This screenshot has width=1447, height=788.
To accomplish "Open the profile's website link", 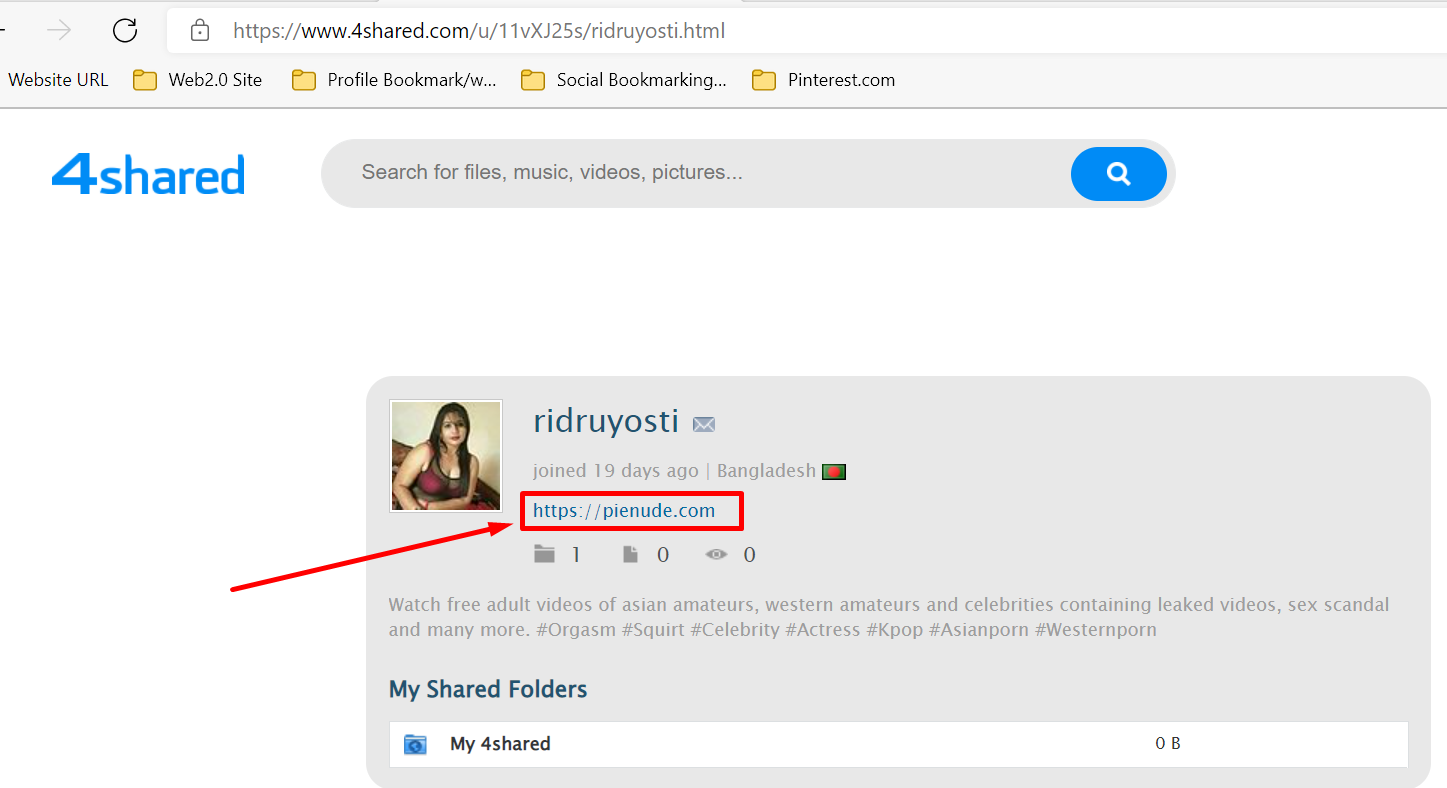I will coord(624,510).
